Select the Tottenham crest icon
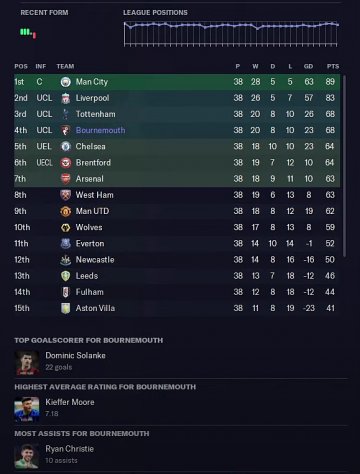This screenshot has height=474, width=360. [66, 114]
